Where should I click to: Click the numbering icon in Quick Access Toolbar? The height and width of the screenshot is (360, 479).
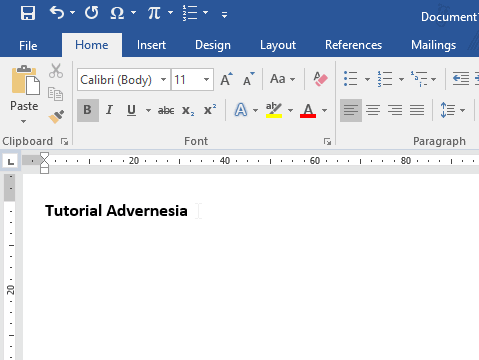(190, 13)
